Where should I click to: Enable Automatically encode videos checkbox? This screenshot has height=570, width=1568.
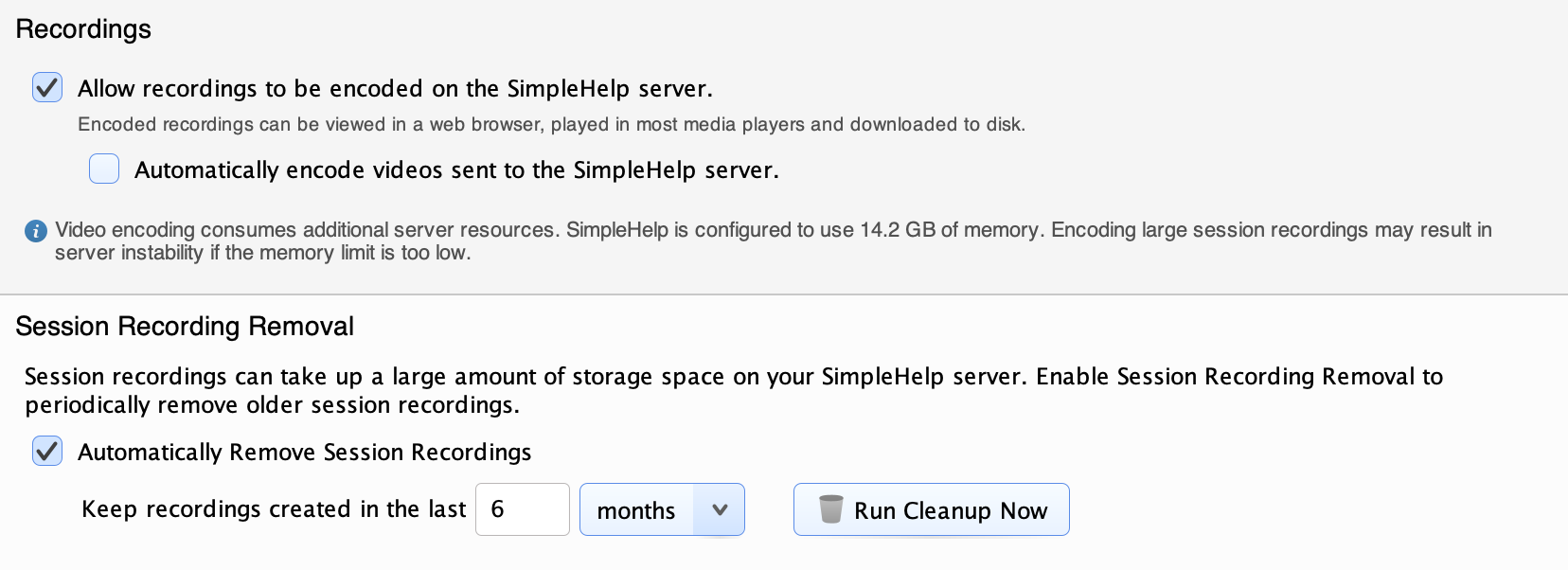pos(104,169)
